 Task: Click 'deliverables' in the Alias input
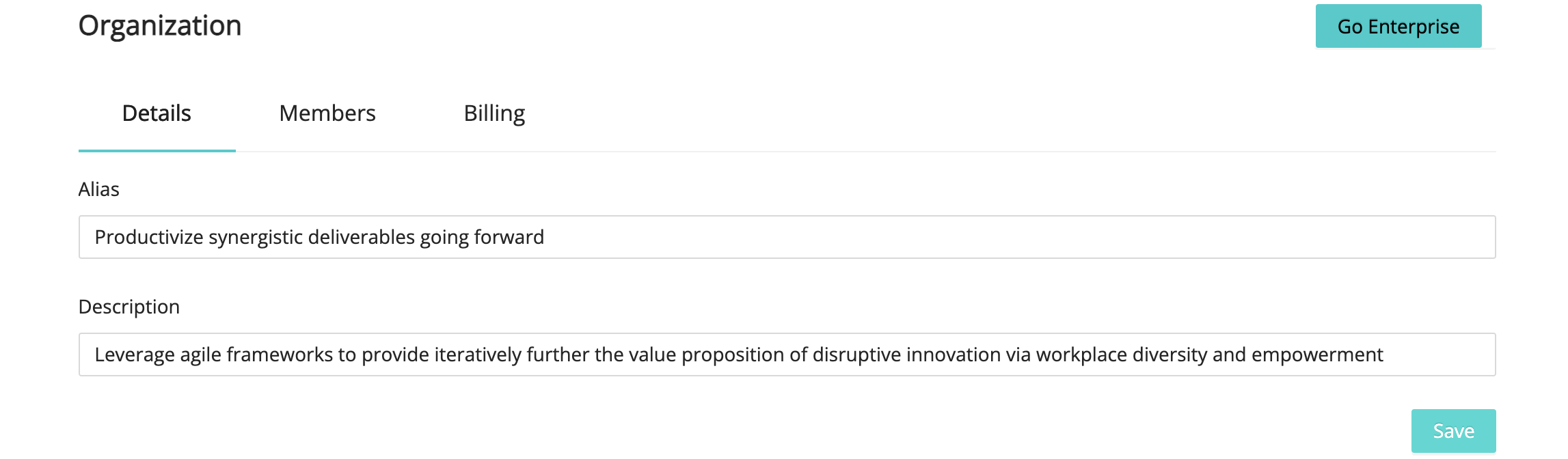click(x=362, y=237)
